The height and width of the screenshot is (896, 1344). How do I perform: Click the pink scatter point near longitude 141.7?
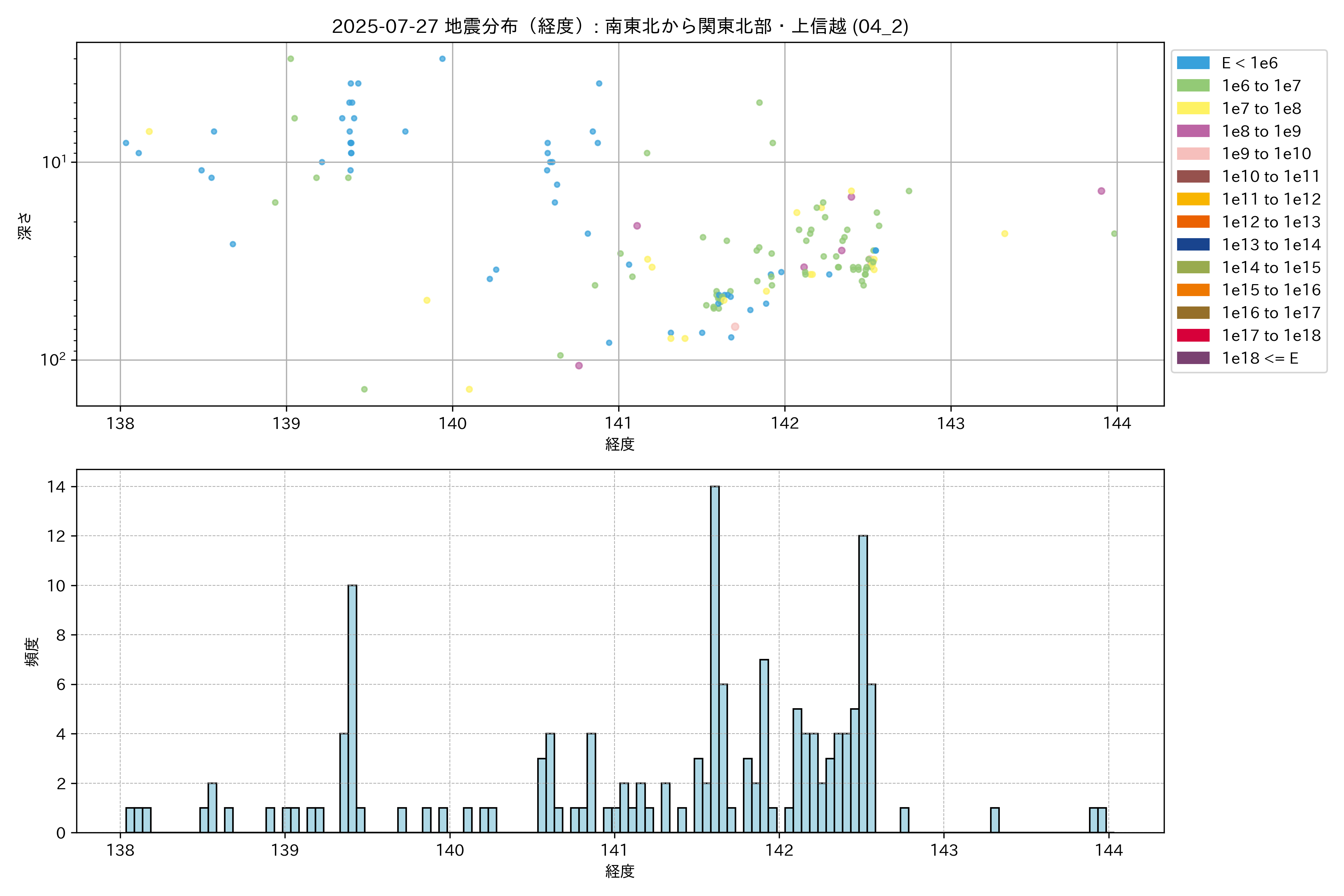pyautogui.click(x=735, y=327)
